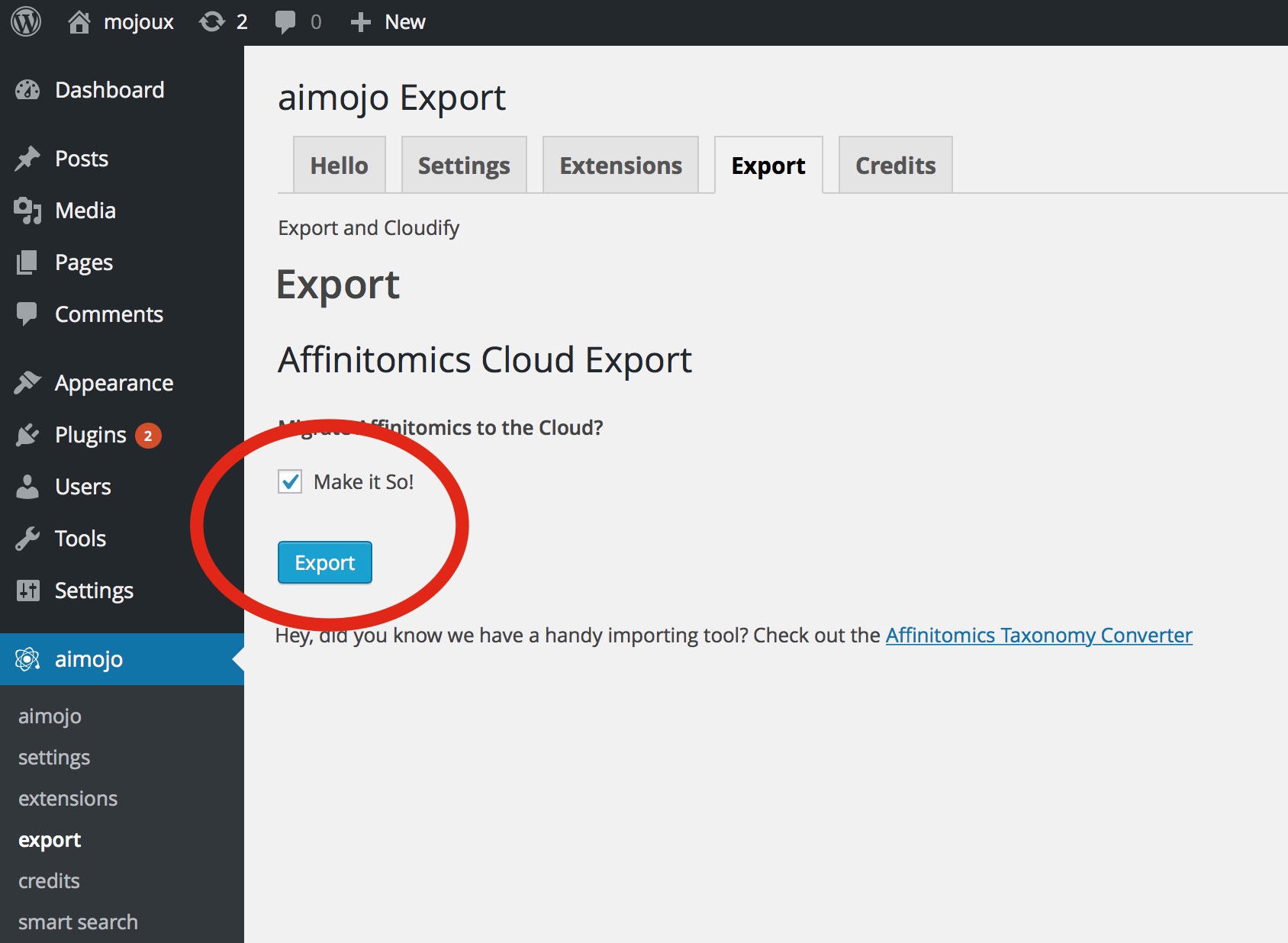The image size is (1288, 943).
Task: Open the Credits tab
Action: pyautogui.click(x=896, y=165)
